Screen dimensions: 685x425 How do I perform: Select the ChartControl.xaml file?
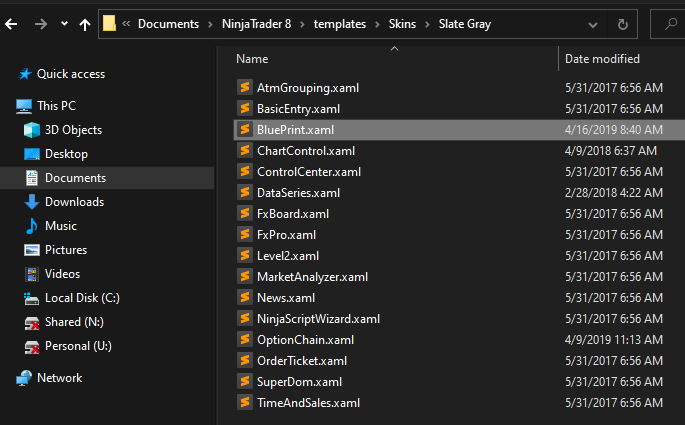[x=305, y=151]
